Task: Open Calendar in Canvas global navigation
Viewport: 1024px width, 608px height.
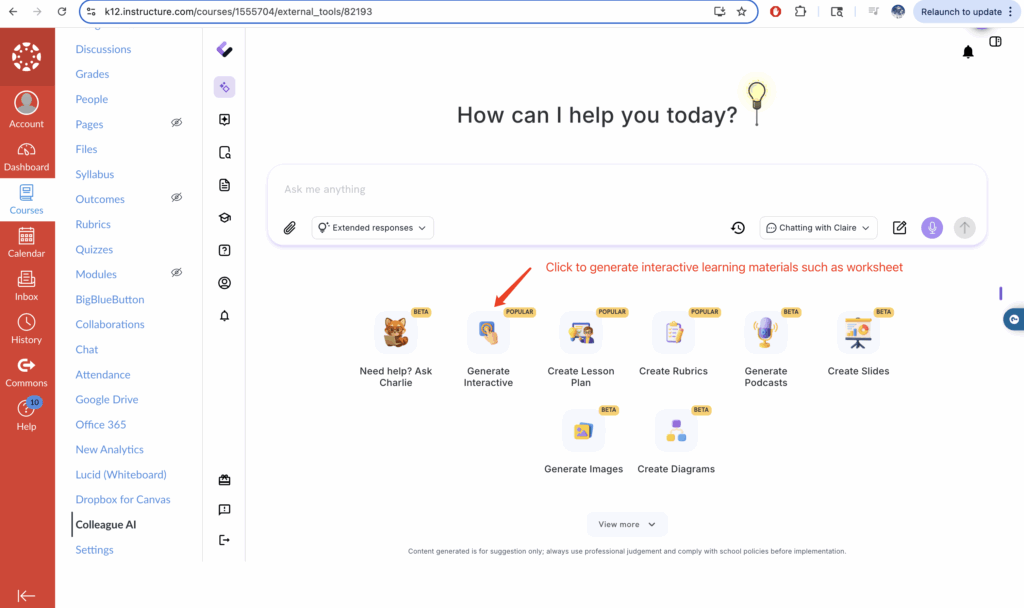Action: click(27, 241)
